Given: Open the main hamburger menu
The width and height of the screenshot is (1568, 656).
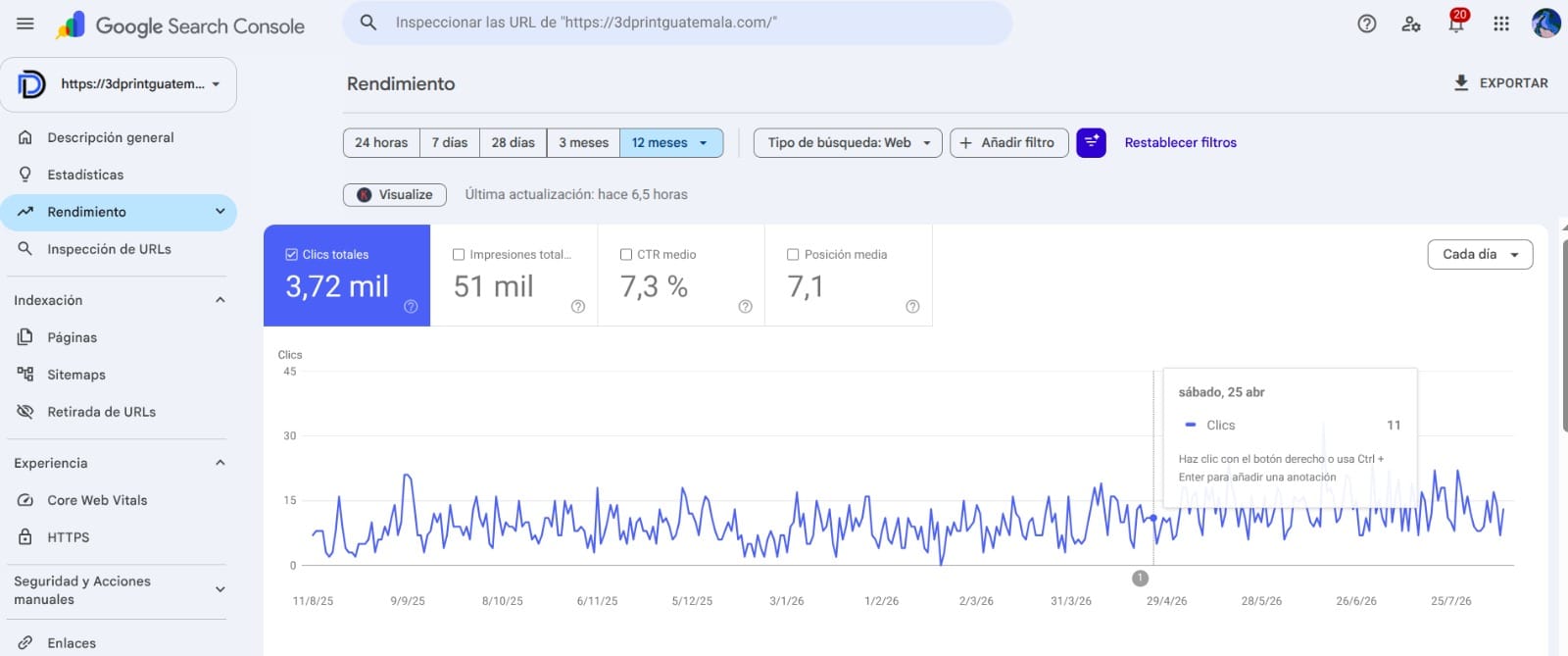Looking at the screenshot, I should click(25, 24).
